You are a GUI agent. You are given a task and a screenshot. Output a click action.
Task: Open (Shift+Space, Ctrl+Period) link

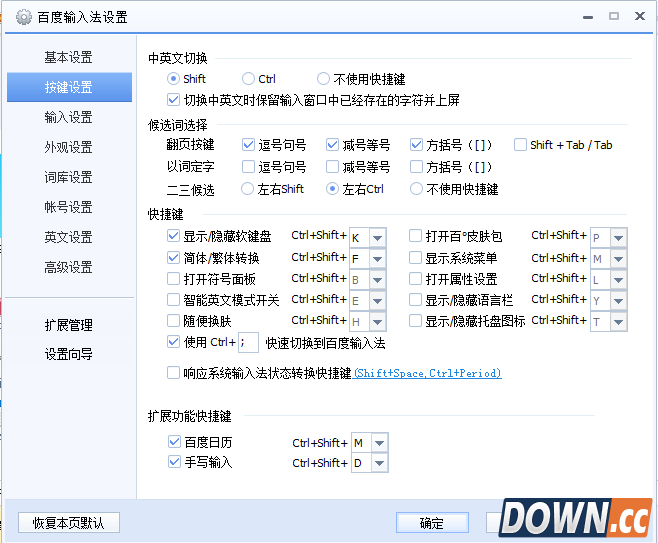point(428,373)
